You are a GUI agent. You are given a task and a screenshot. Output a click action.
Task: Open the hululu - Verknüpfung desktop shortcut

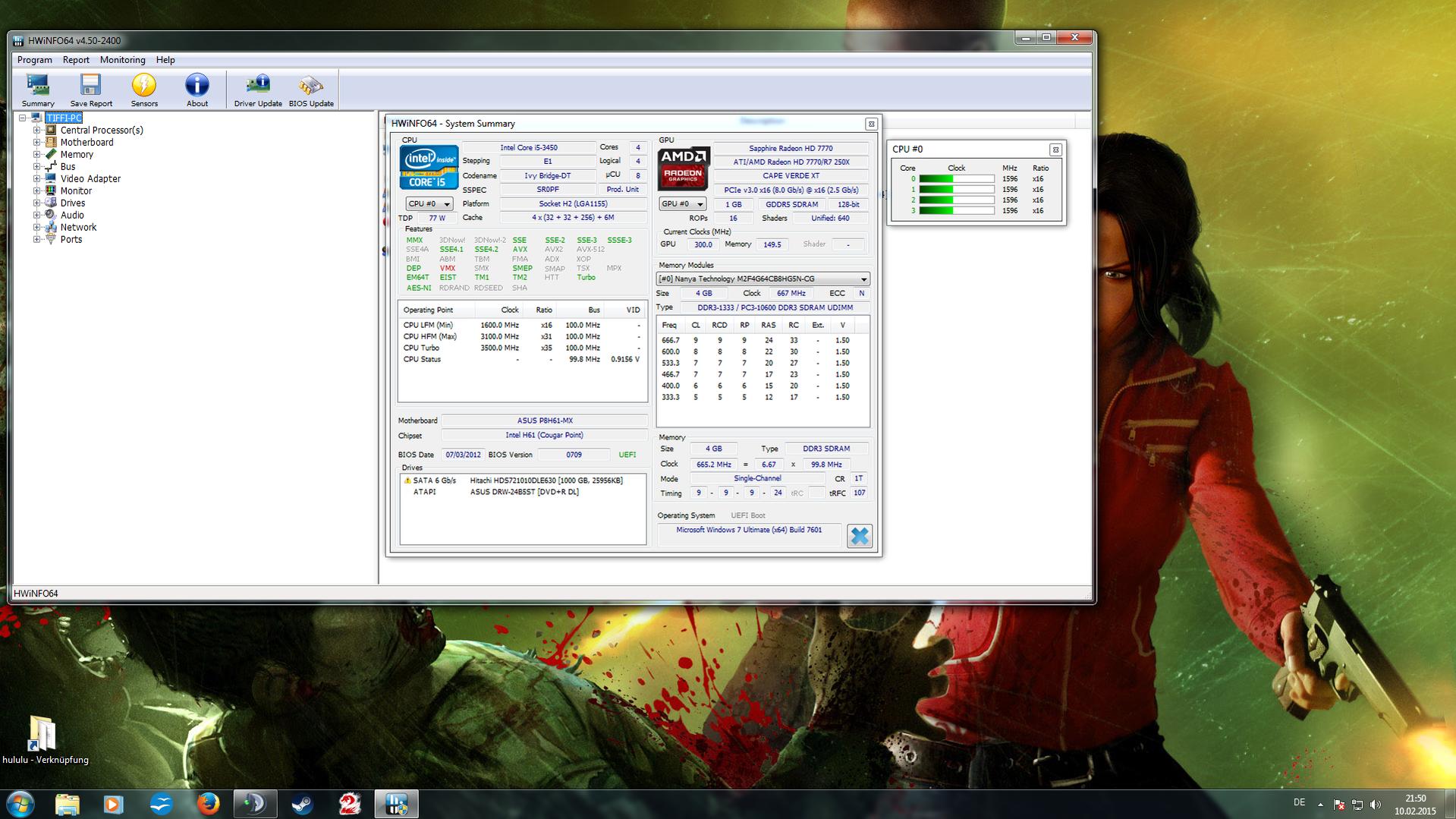pyautogui.click(x=45, y=740)
